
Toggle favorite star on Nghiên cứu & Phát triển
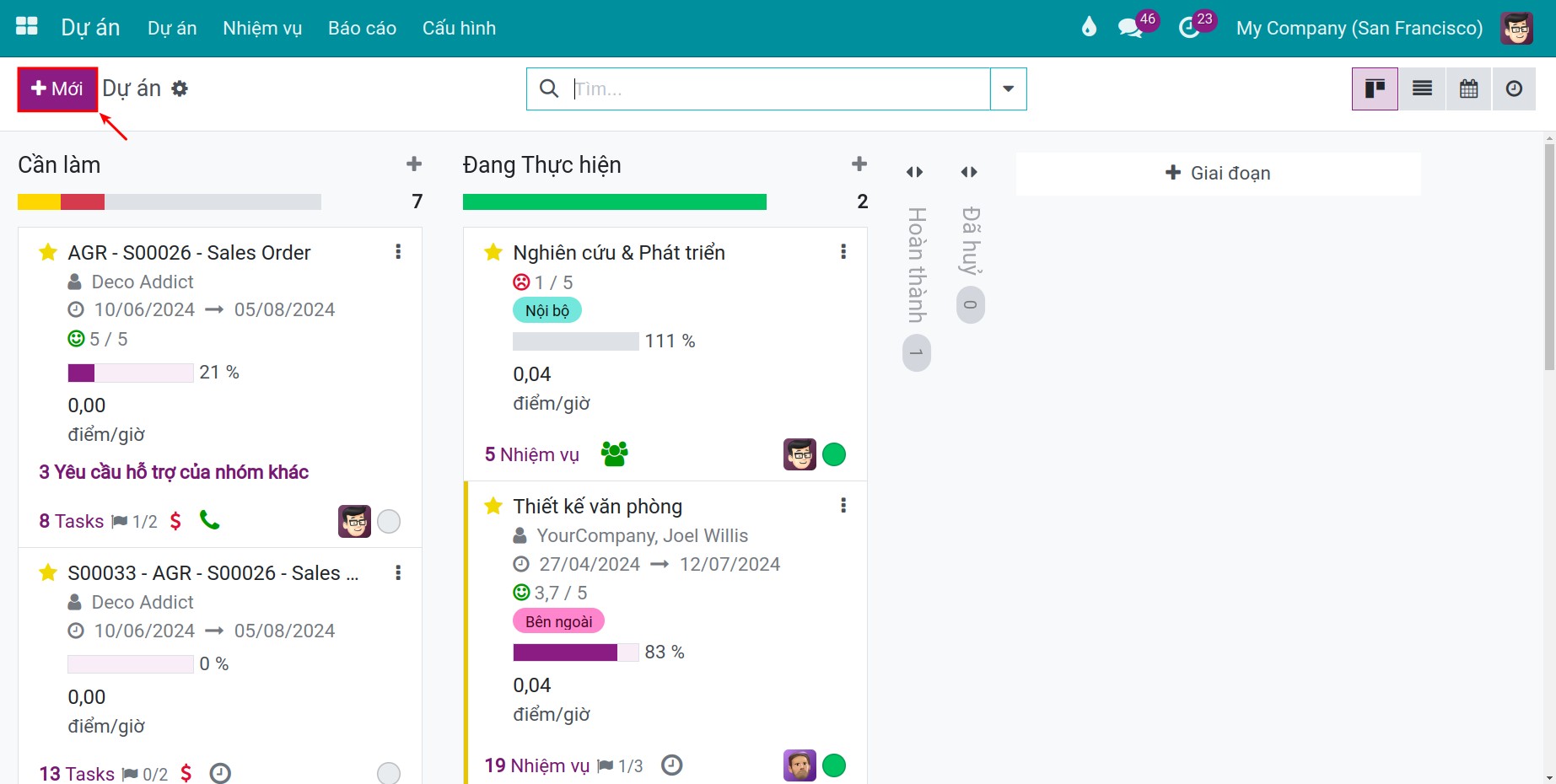493,252
